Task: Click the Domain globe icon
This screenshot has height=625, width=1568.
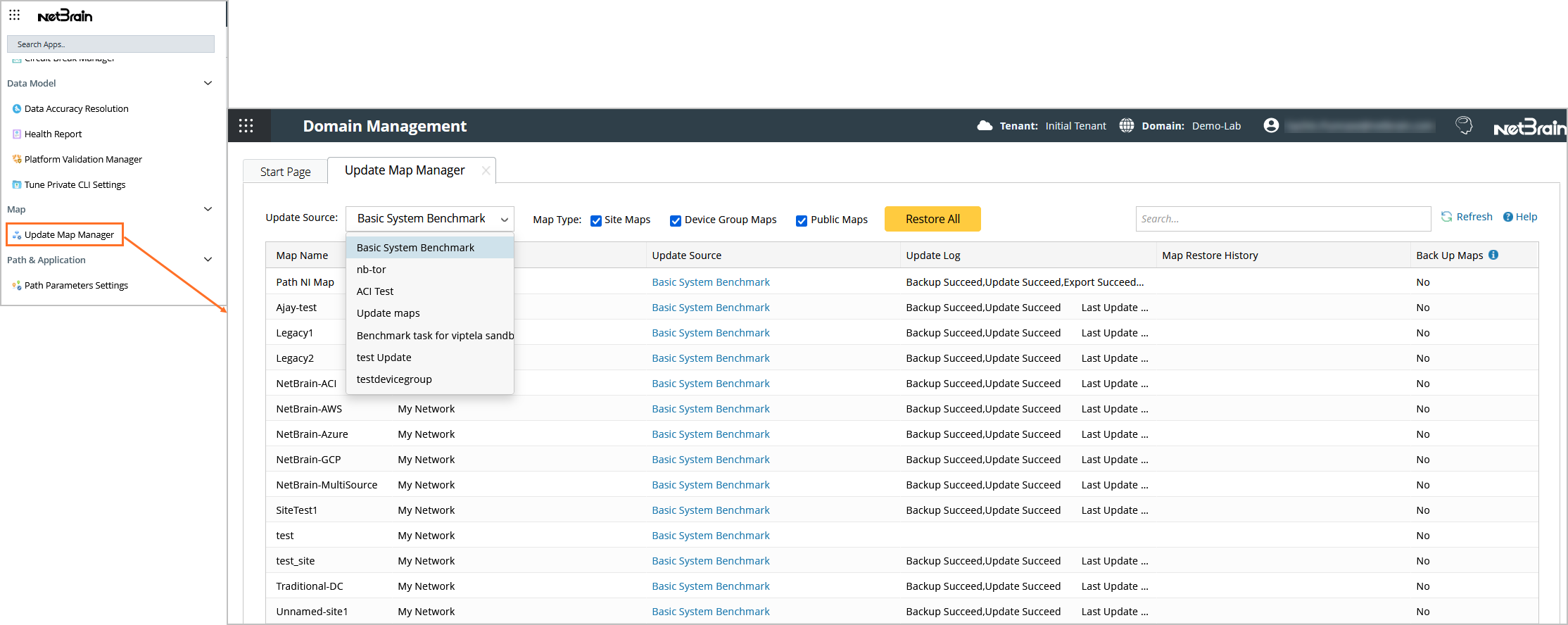Action: 1126,125
